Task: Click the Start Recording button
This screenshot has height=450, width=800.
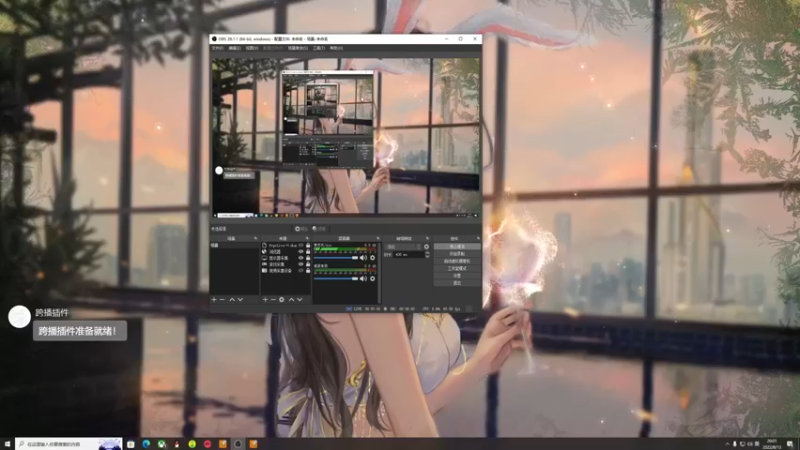Action: click(x=457, y=254)
